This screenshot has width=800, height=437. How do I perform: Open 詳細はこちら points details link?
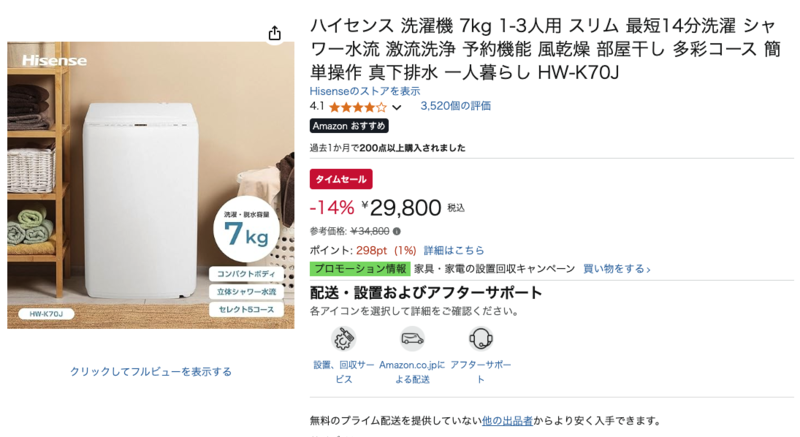[454, 250]
